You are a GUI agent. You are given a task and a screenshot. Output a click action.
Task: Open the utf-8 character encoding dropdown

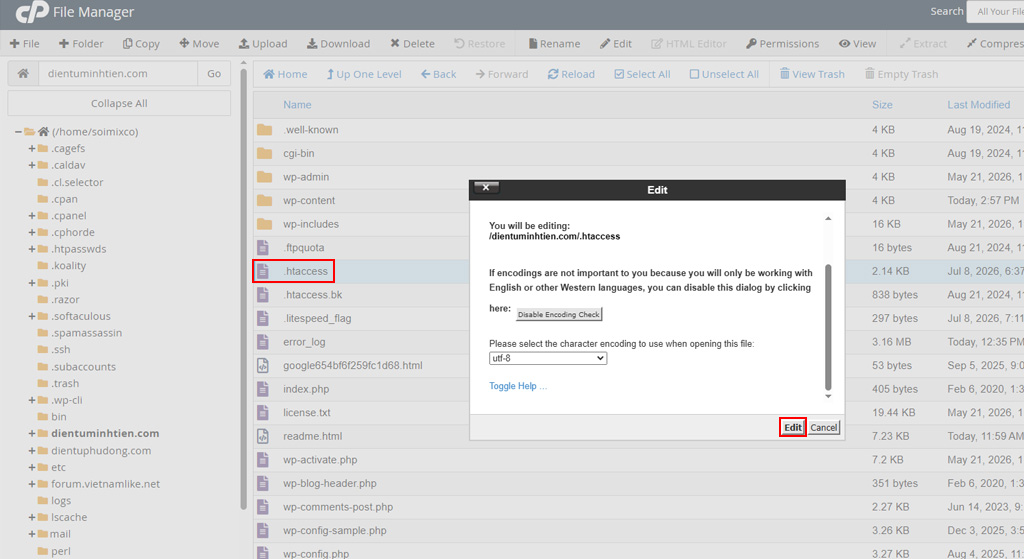click(x=548, y=359)
